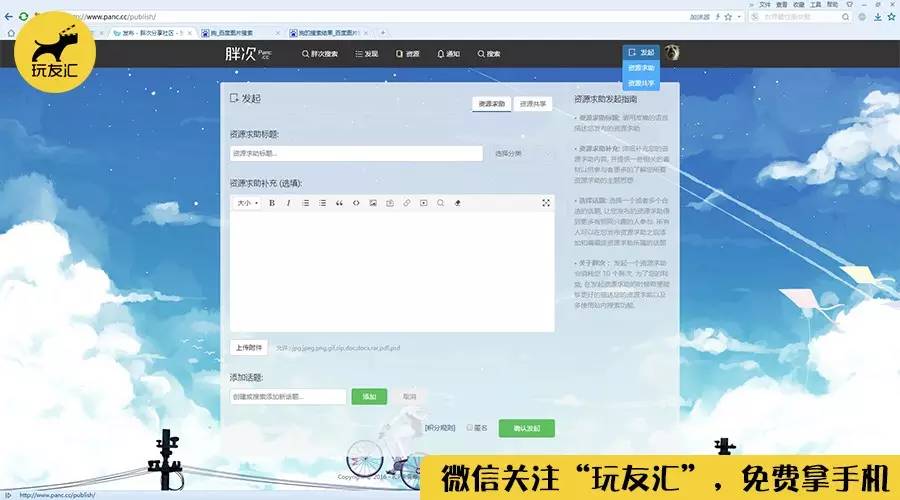Open the 收藏 browser menu
Screen dimensions: 900x500
(798, 5)
